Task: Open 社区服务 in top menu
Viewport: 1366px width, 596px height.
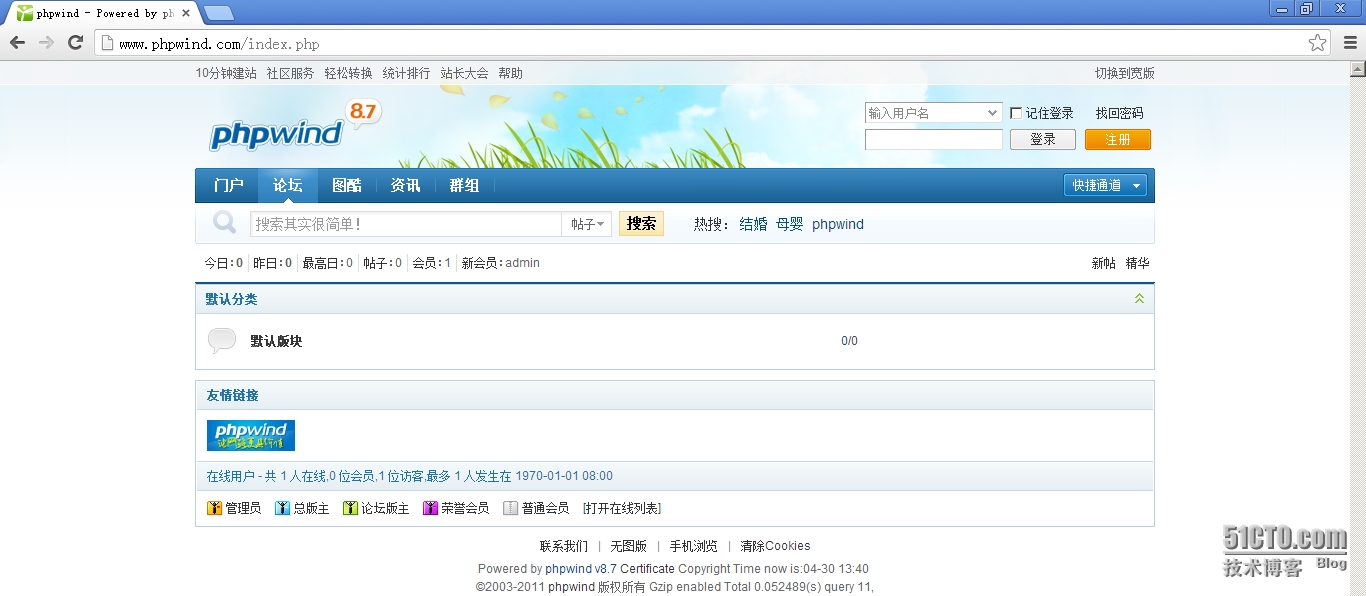Action: click(x=290, y=73)
